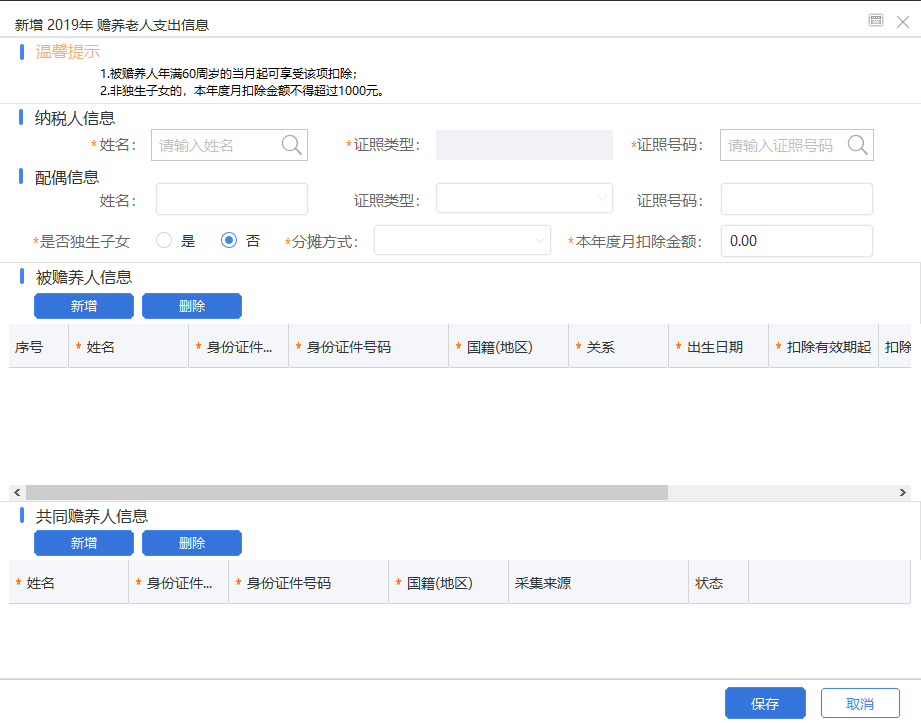Open the 分摊方式 dropdown
The width and height of the screenshot is (921, 723).
[x=462, y=240]
